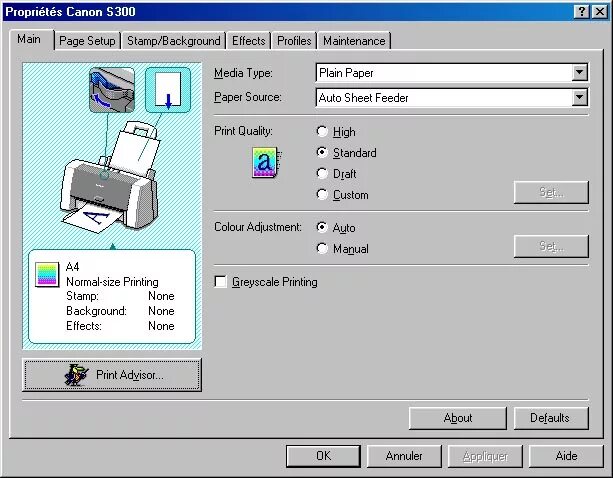Viewport: 613px width, 478px height.
Task: Cancel with the Annuler button
Action: click(404, 456)
